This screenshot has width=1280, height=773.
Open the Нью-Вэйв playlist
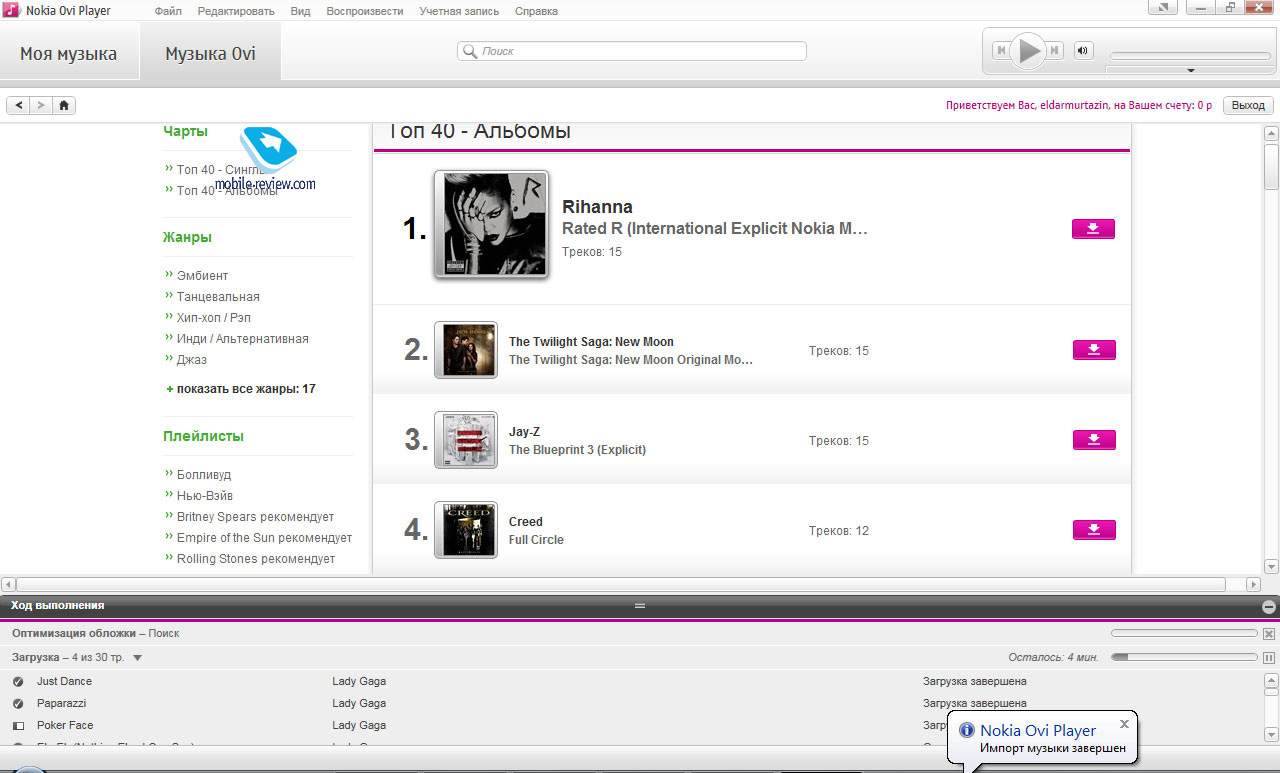tap(205, 496)
